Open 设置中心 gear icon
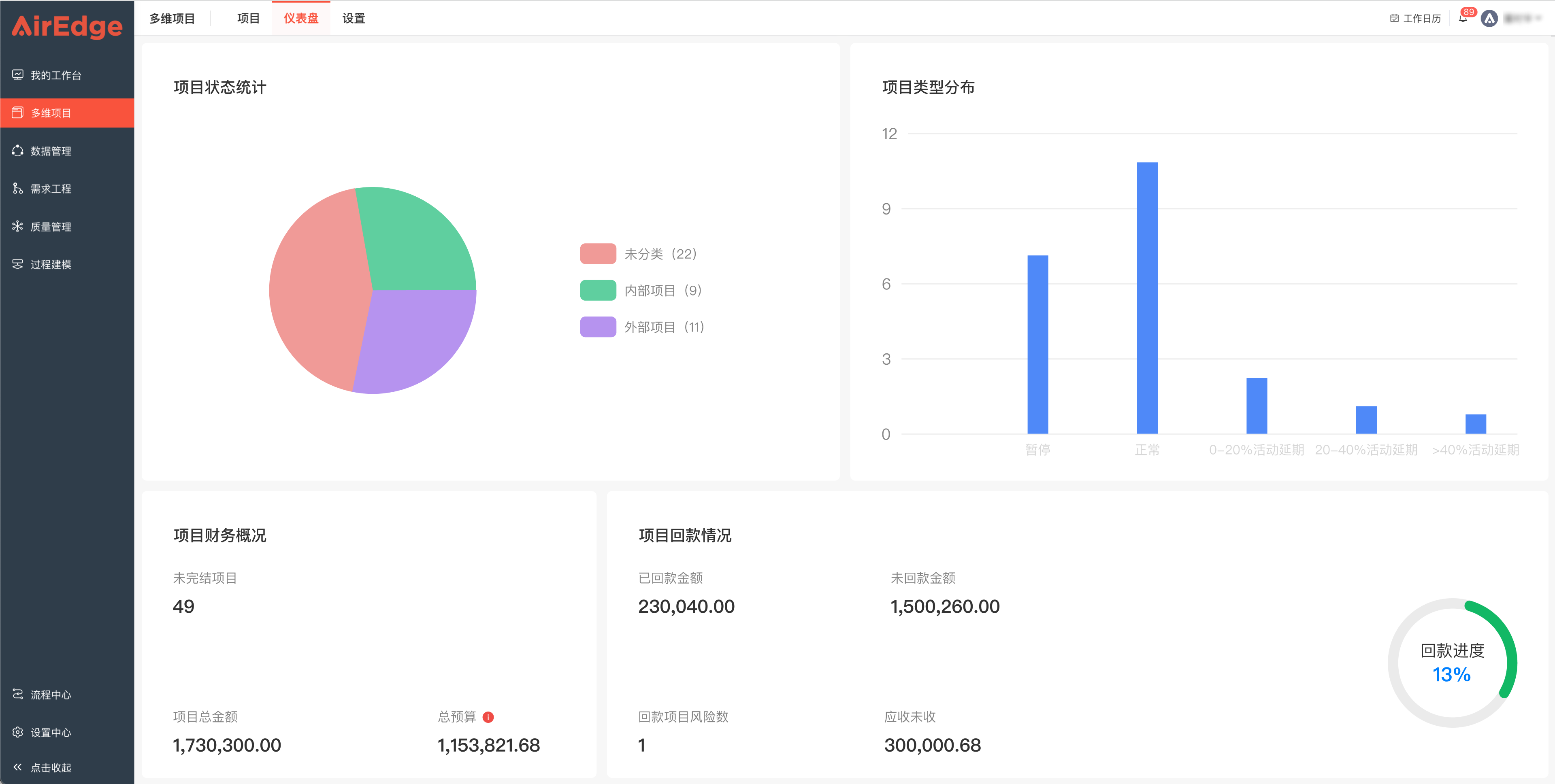 tap(17, 732)
